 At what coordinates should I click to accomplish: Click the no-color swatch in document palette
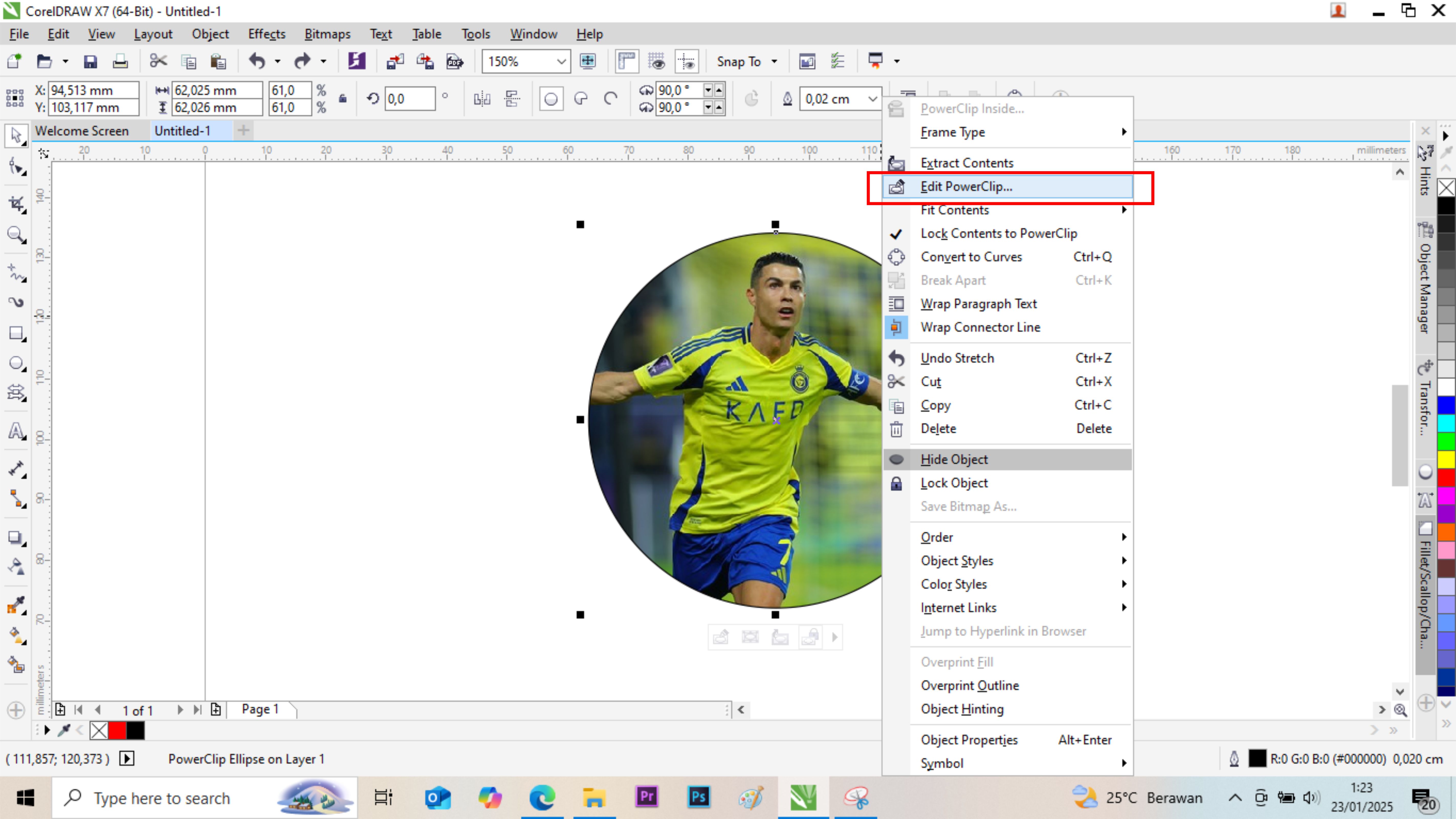coord(99,731)
